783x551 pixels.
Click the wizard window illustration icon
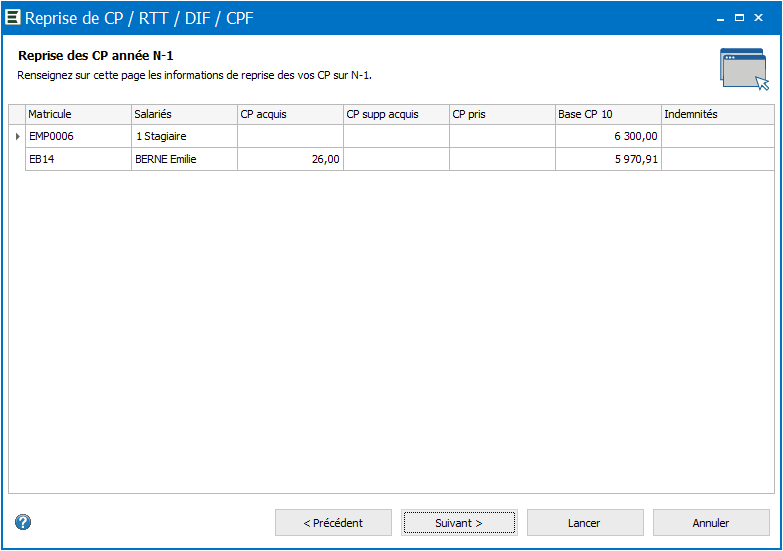tap(744, 69)
